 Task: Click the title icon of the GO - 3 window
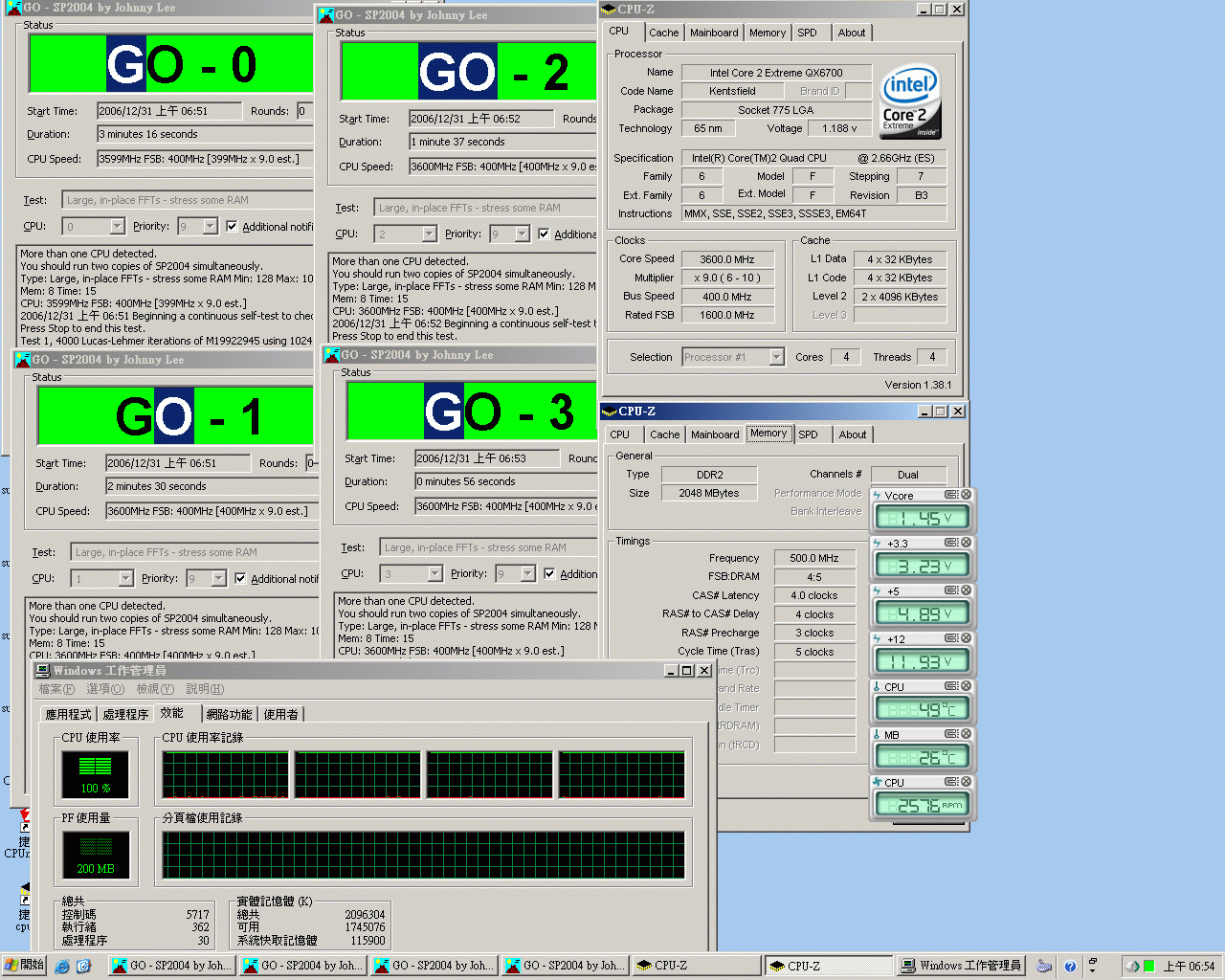pyautogui.click(x=333, y=354)
